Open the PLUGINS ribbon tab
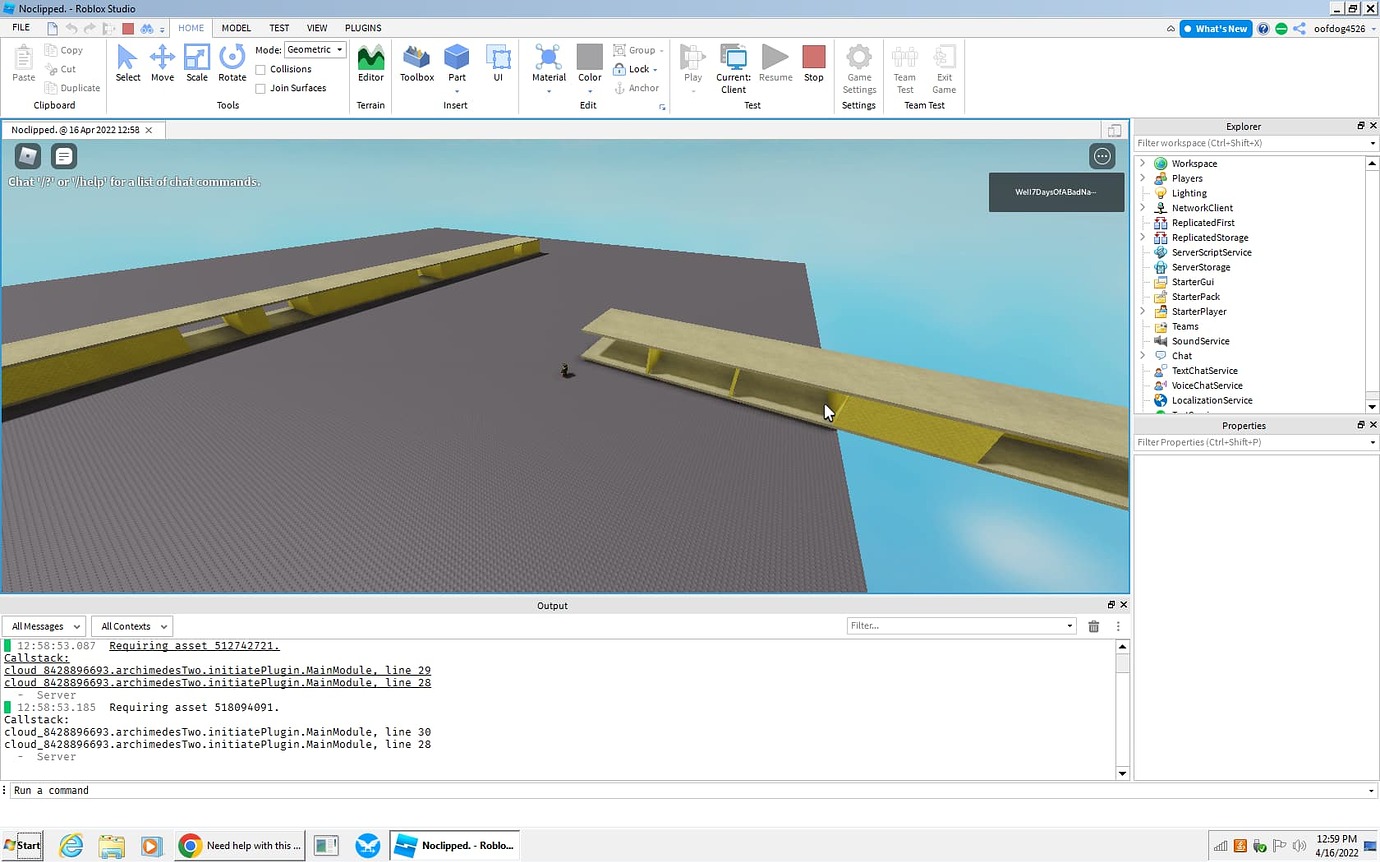1380x862 pixels. [363, 28]
